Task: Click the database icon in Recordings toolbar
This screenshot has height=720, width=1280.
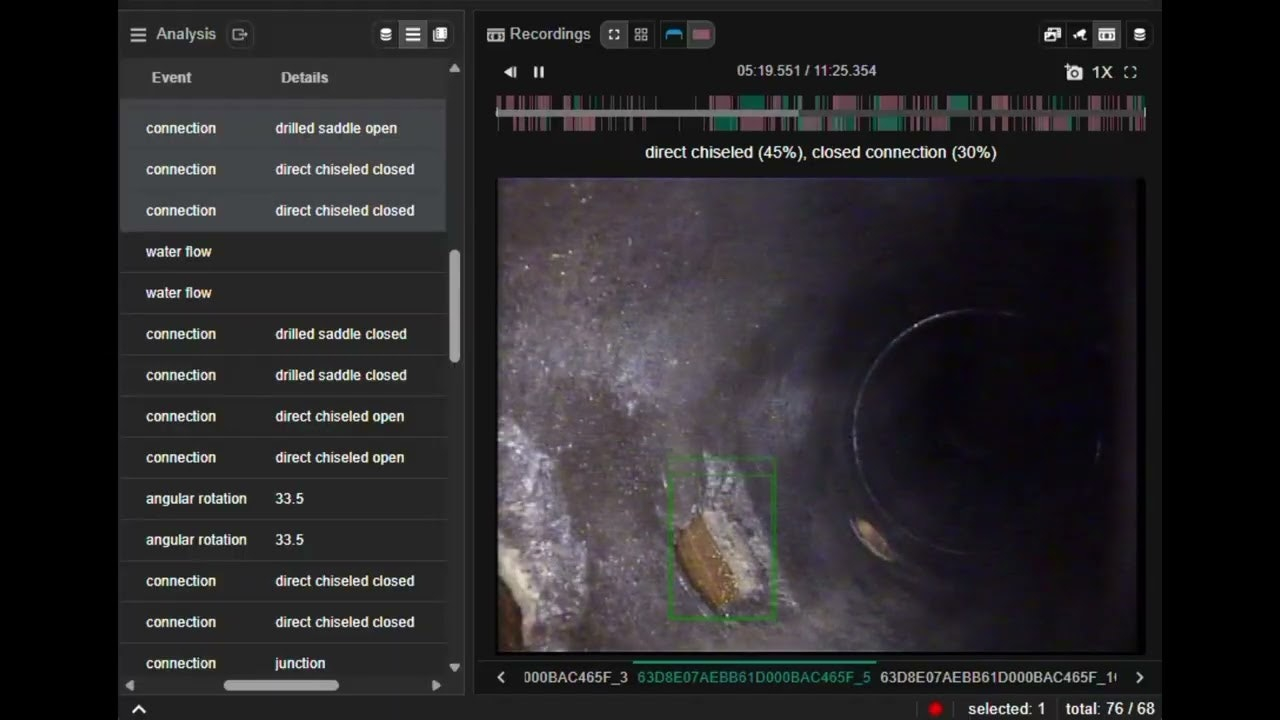Action: coord(1139,35)
